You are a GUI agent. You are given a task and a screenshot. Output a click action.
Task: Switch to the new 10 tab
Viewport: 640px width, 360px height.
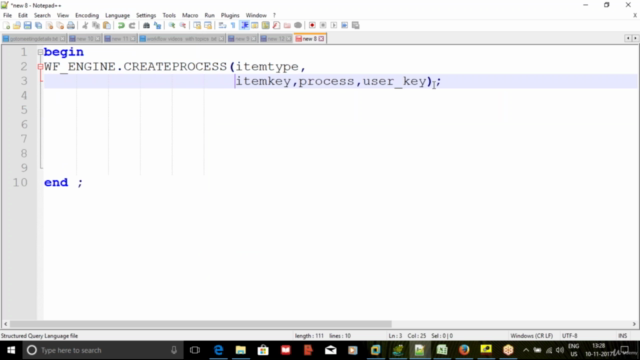pyautogui.click(x=84, y=38)
